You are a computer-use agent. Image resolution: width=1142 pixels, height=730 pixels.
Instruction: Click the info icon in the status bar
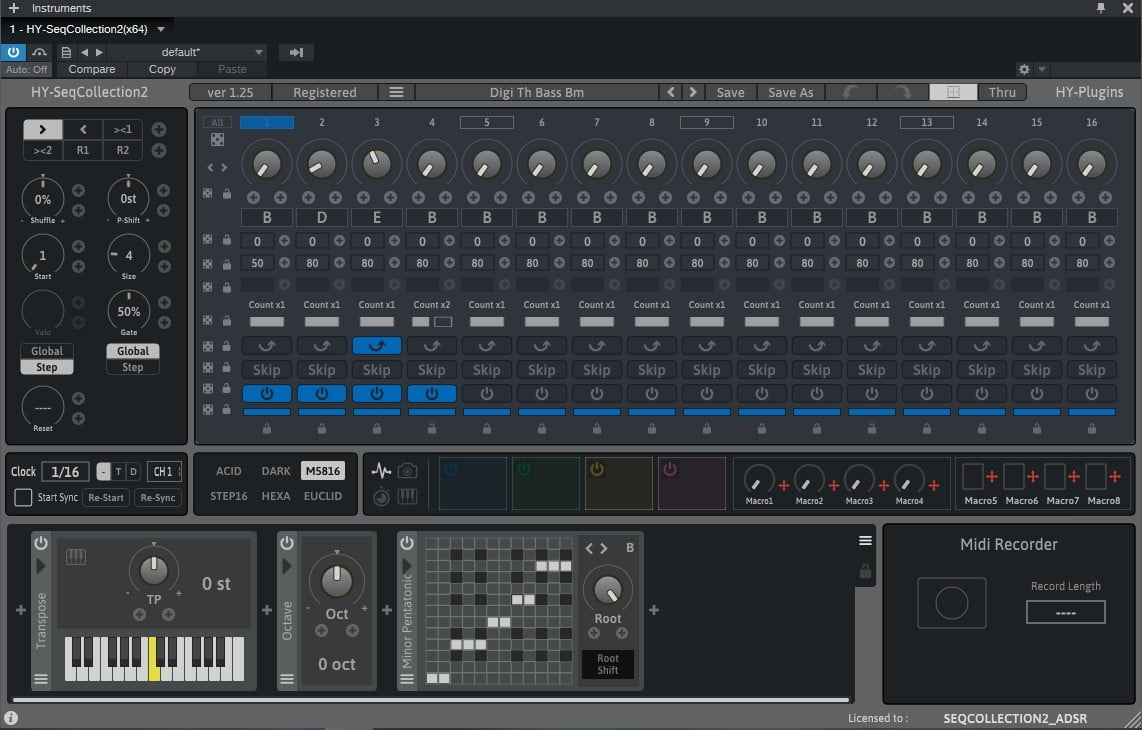pos(10,718)
